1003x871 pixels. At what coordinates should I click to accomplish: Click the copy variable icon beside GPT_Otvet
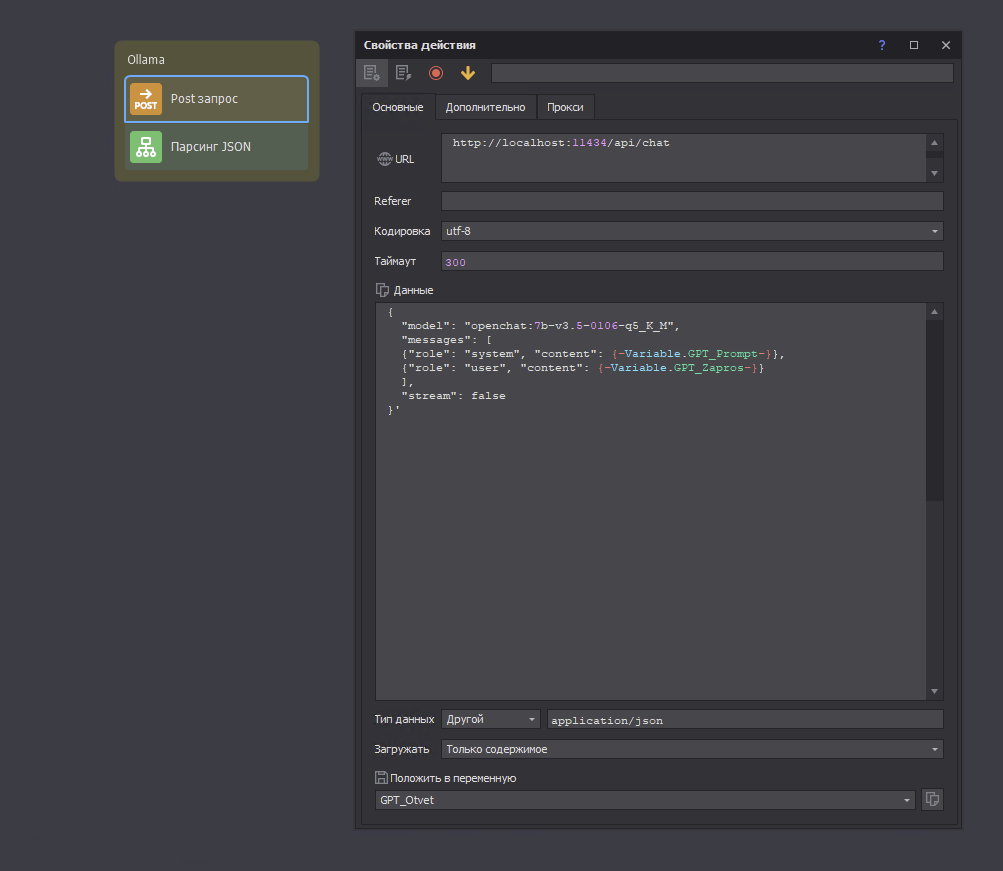(x=931, y=800)
